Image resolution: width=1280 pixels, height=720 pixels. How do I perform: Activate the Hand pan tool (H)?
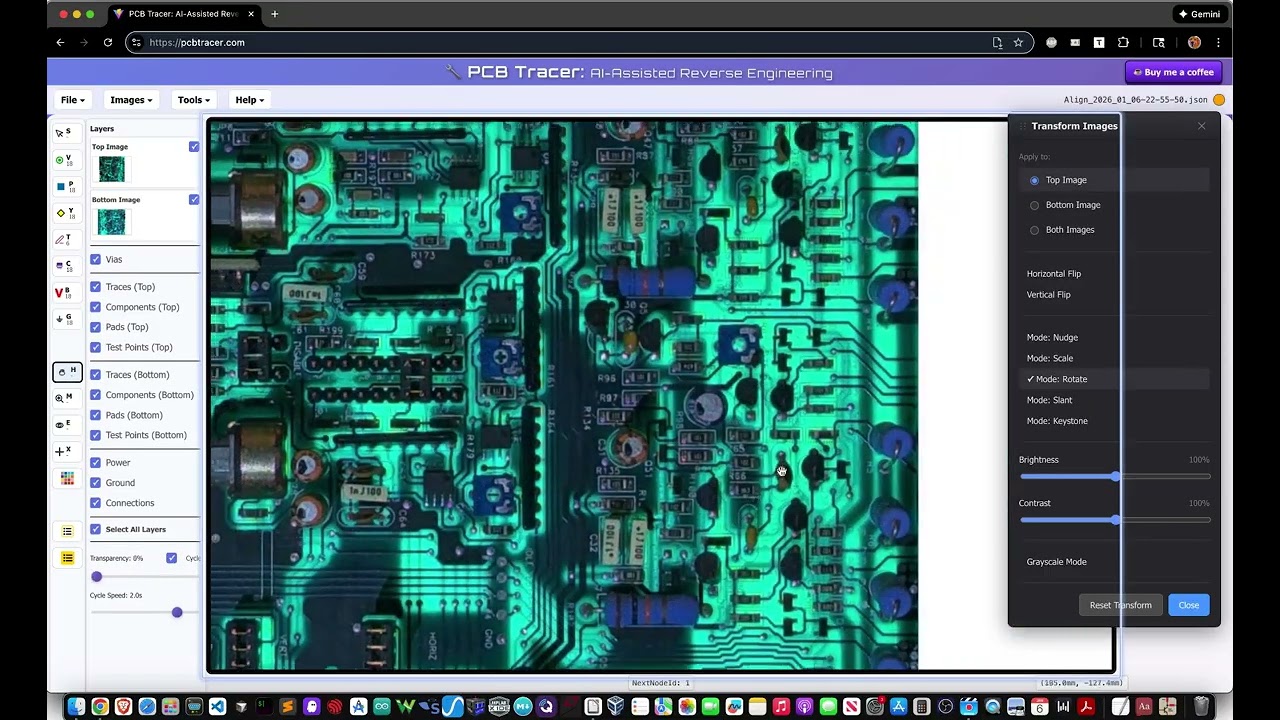67,372
